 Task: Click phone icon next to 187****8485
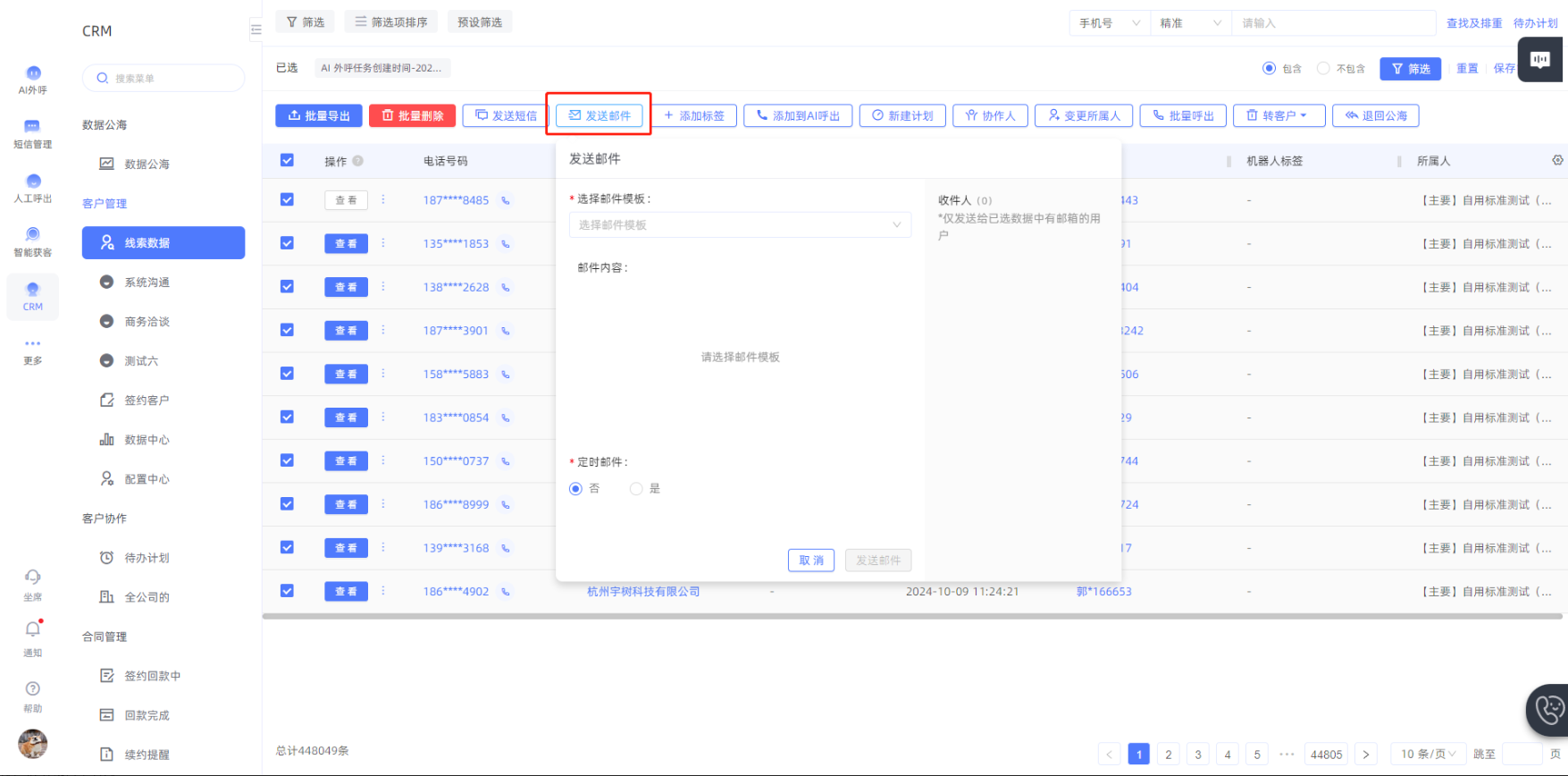click(x=506, y=200)
